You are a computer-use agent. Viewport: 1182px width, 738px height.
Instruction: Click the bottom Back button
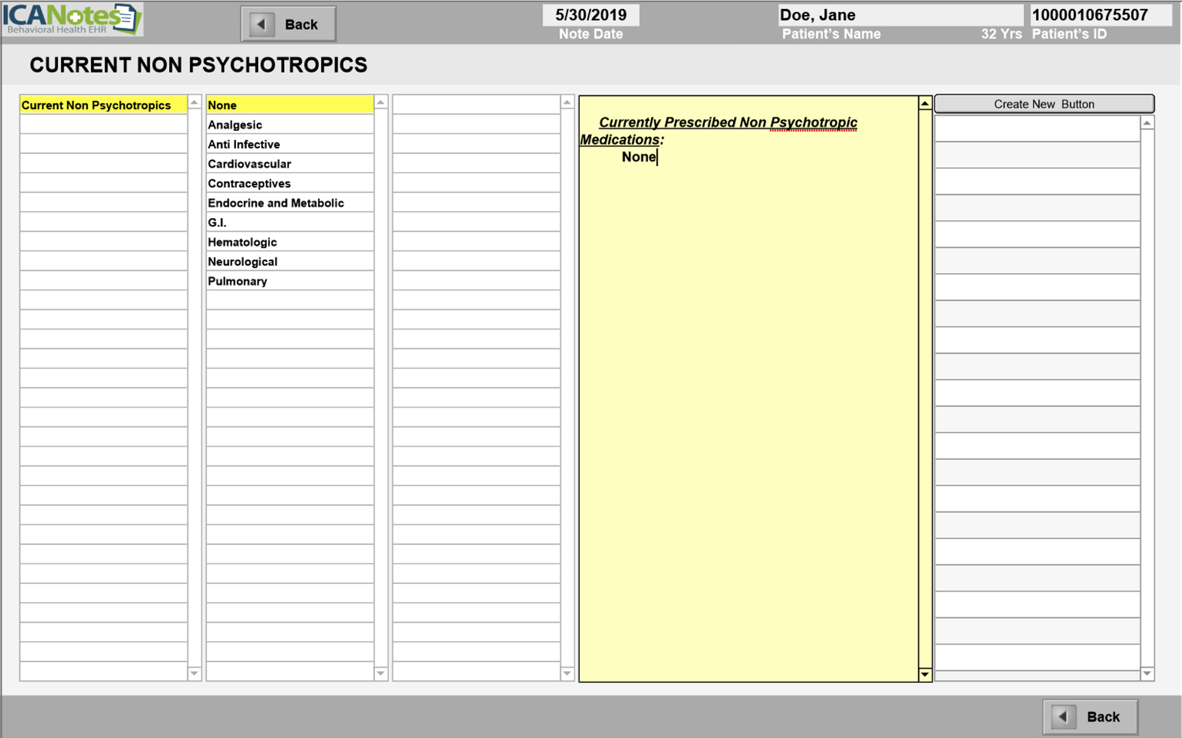pyautogui.click(x=1090, y=716)
